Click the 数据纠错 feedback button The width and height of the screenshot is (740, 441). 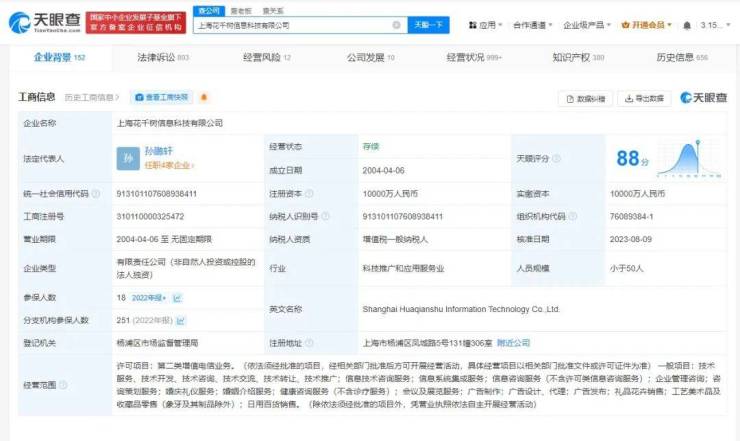click(x=585, y=98)
